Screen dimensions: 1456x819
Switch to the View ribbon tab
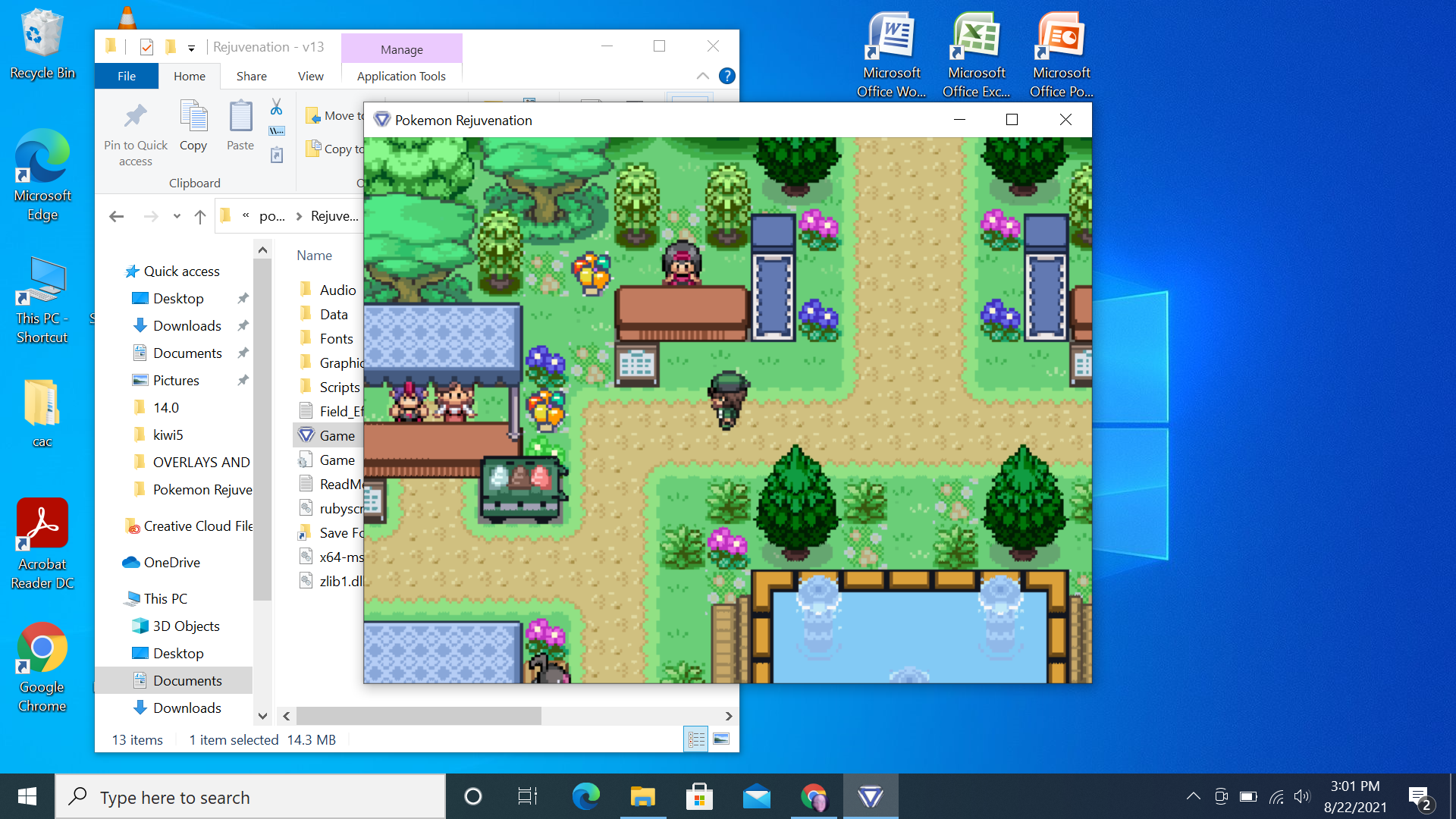tap(310, 76)
